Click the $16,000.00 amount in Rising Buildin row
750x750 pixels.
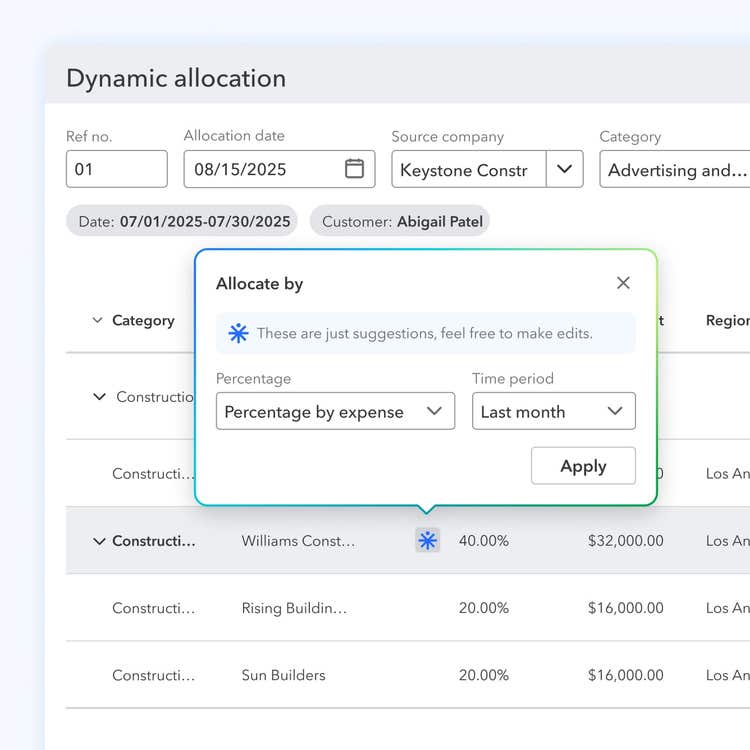pos(626,608)
